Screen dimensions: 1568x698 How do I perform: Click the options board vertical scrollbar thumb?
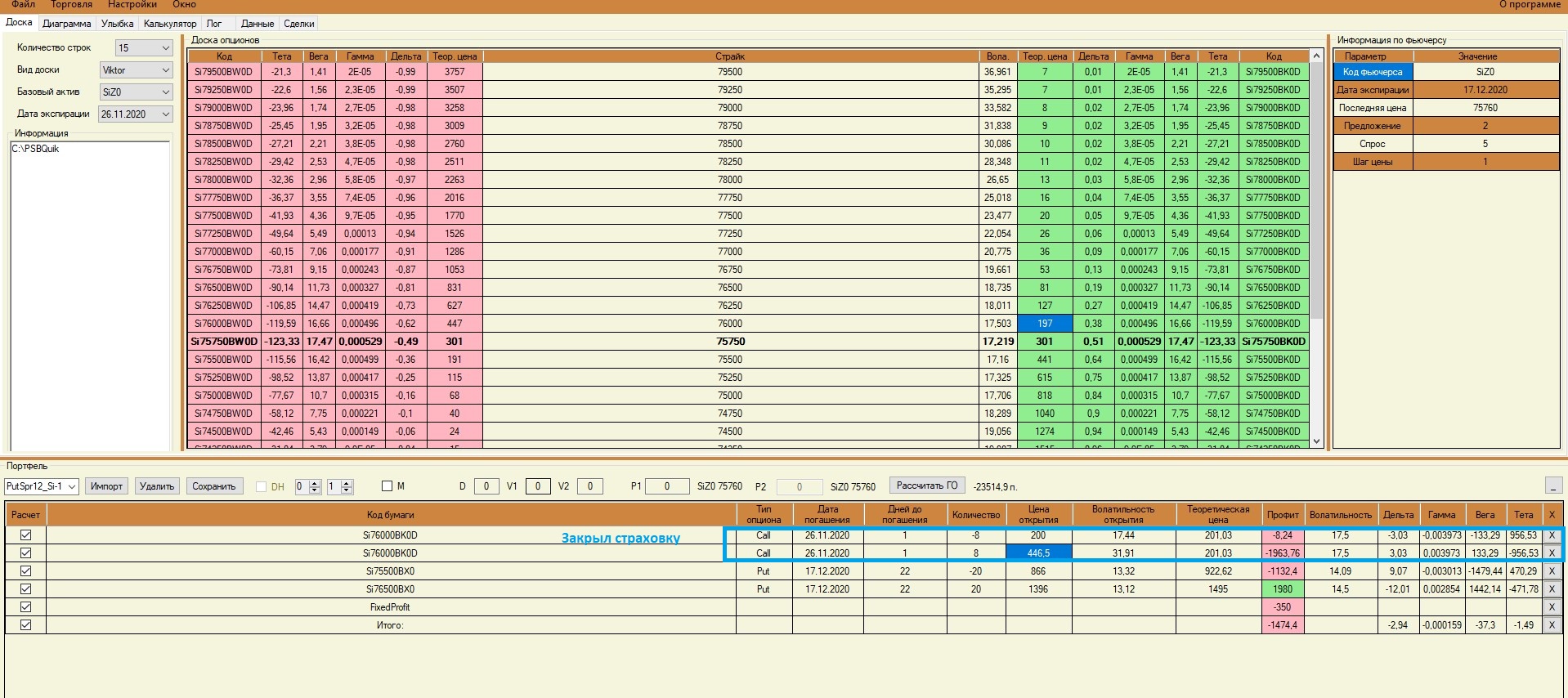click(x=1316, y=191)
